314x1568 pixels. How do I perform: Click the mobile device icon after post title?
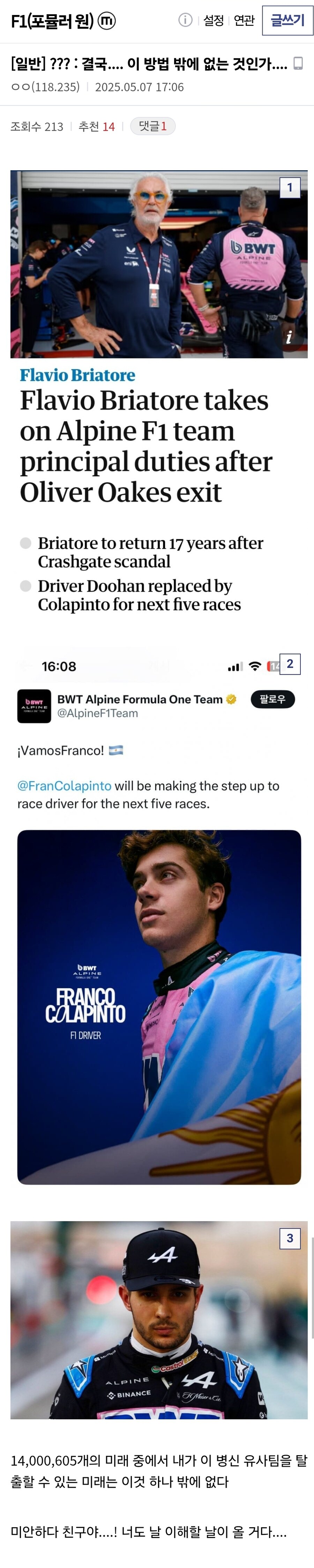point(298,63)
